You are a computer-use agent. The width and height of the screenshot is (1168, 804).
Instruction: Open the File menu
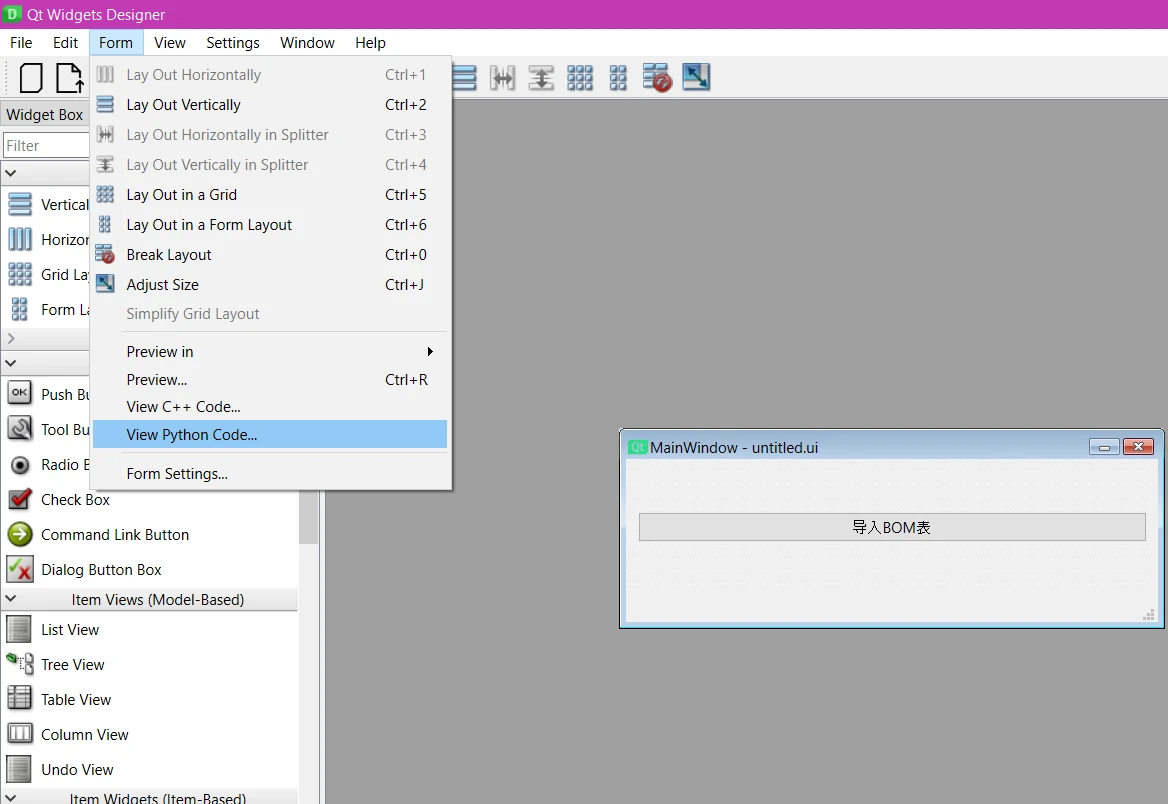point(21,42)
